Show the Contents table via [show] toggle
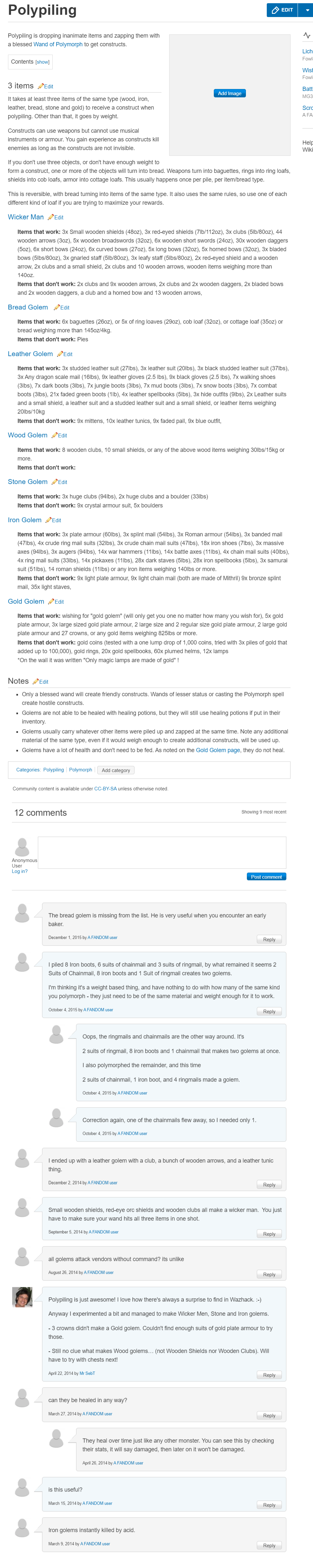This screenshot has width=313, height=1568. [x=43, y=62]
